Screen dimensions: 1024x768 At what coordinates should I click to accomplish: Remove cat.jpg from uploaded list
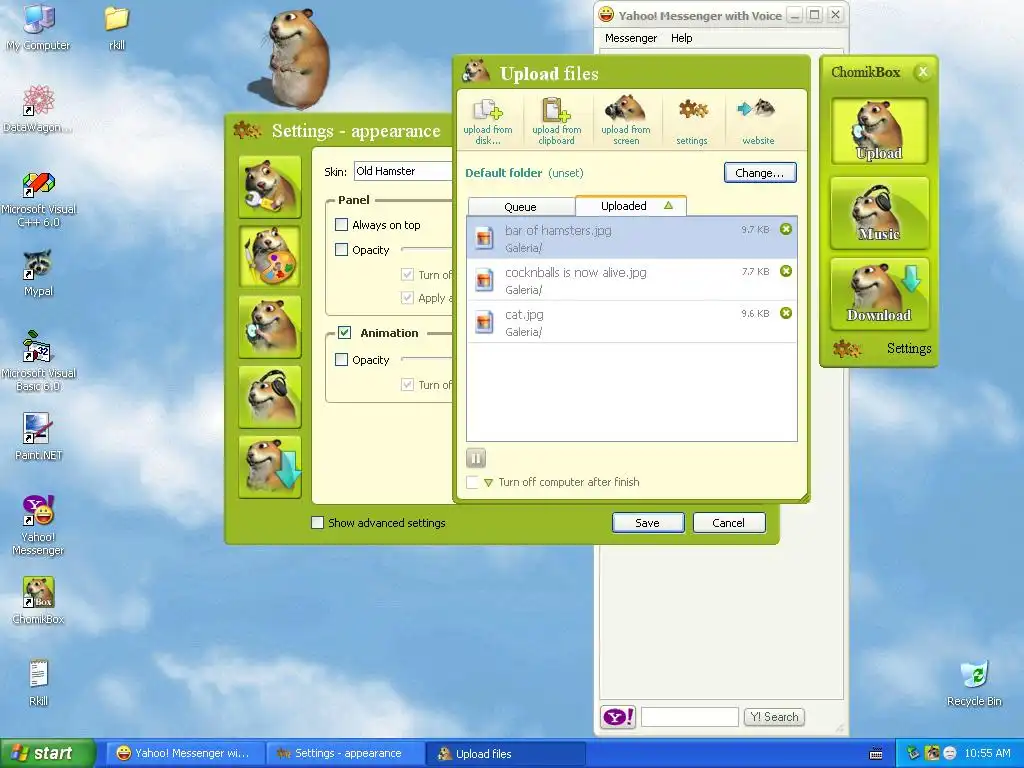click(786, 313)
